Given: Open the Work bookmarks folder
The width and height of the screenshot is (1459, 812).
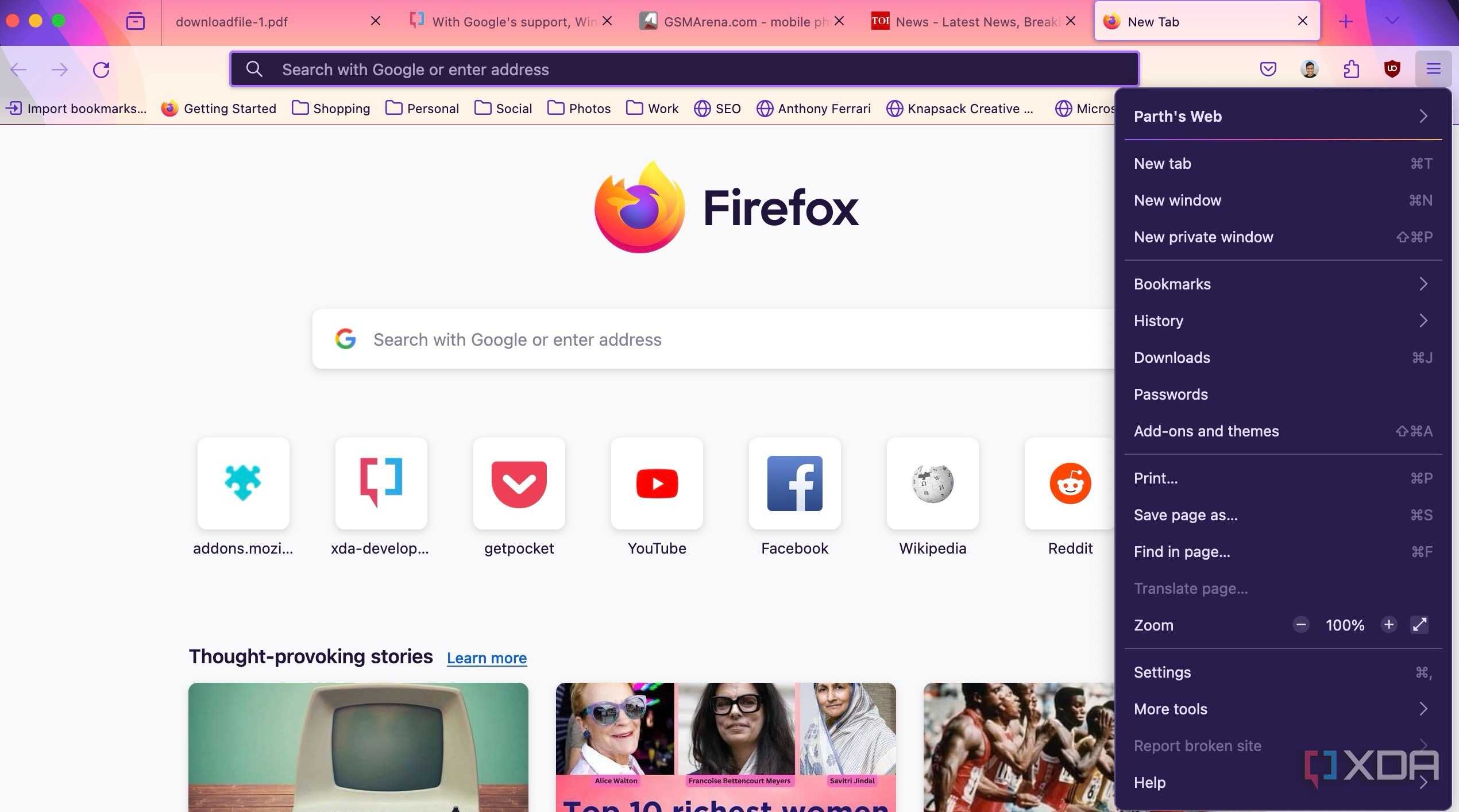Looking at the screenshot, I should 653,109.
